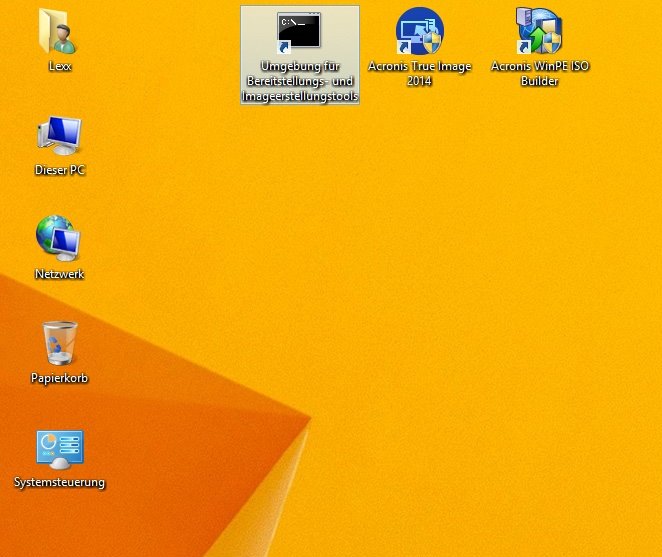Select the command prompt shortcut for Bereitstellungstools

point(298,33)
